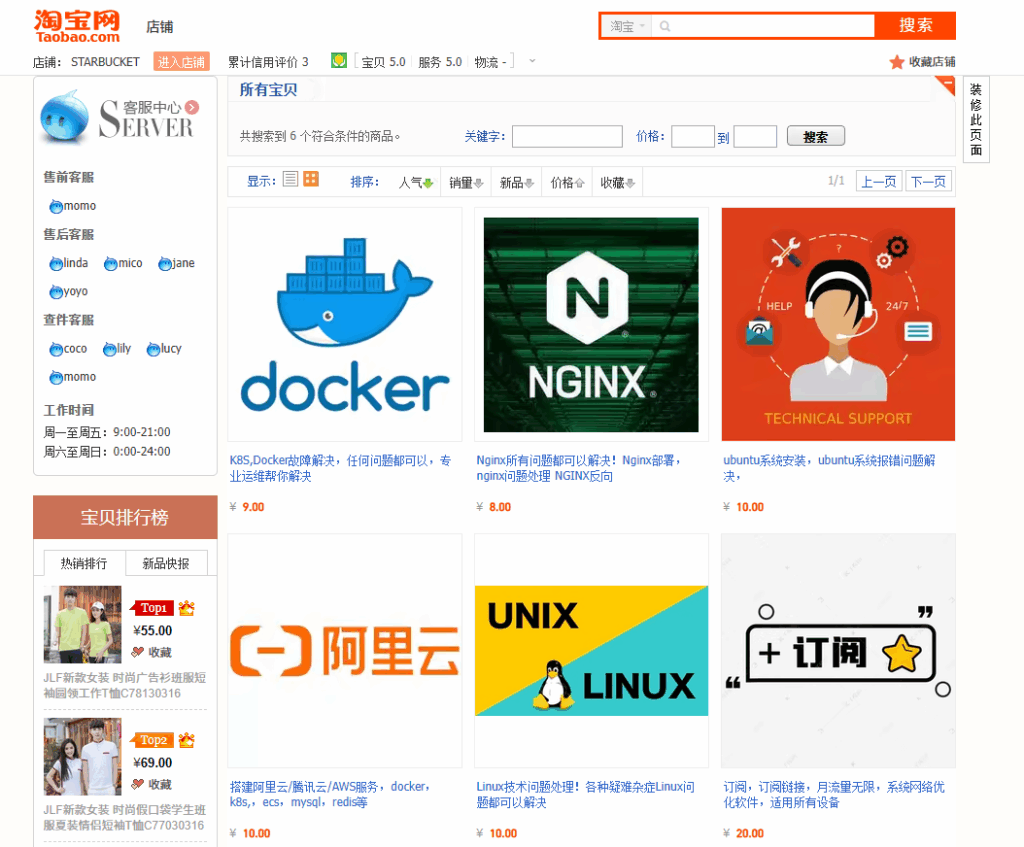Click the 关键字 keyword input field
Viewport: 1024px width, 847px height.
tap(567, 136)
